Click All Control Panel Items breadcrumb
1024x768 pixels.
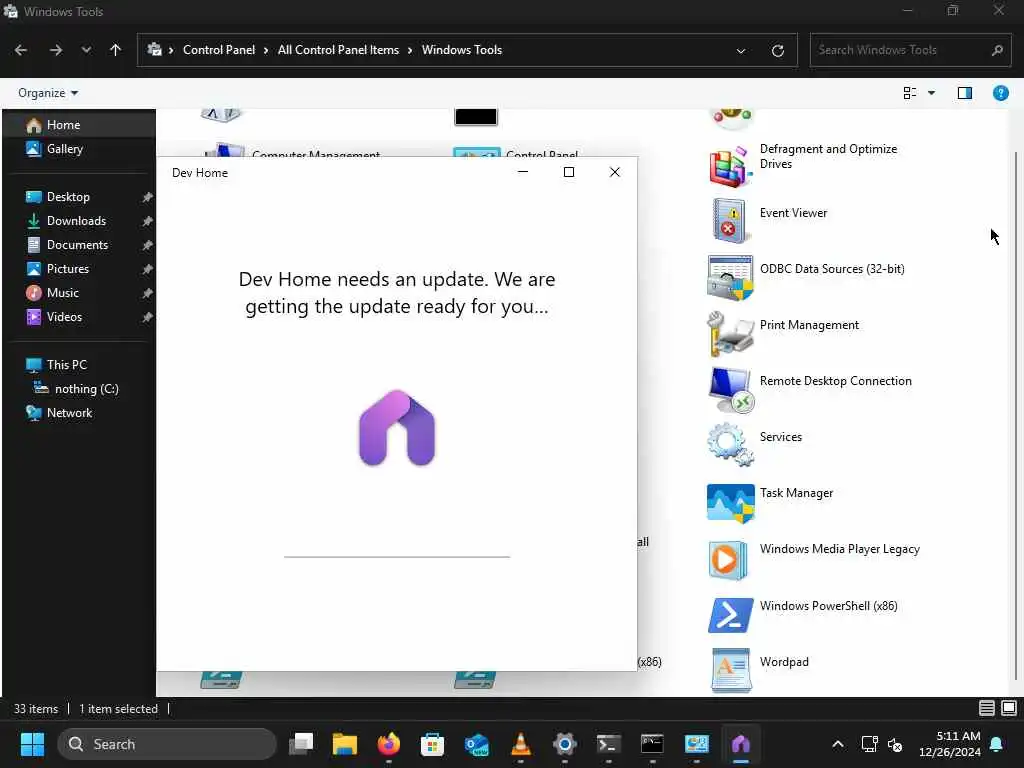coord(338,50)
